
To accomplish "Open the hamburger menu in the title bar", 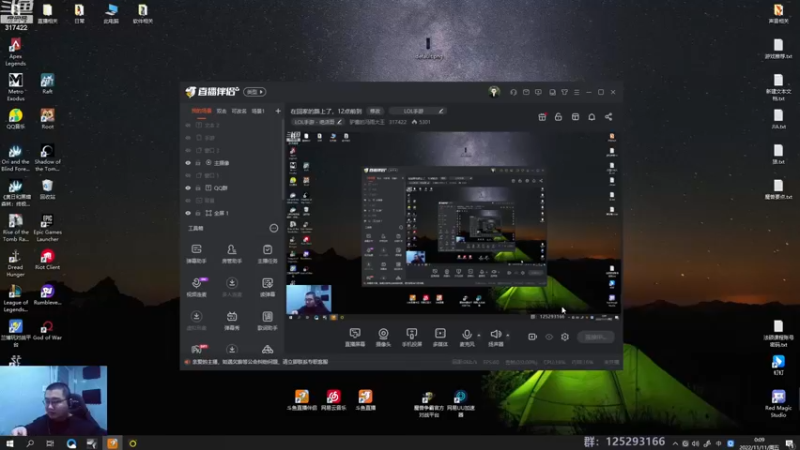I will click(x=577, y=92).
